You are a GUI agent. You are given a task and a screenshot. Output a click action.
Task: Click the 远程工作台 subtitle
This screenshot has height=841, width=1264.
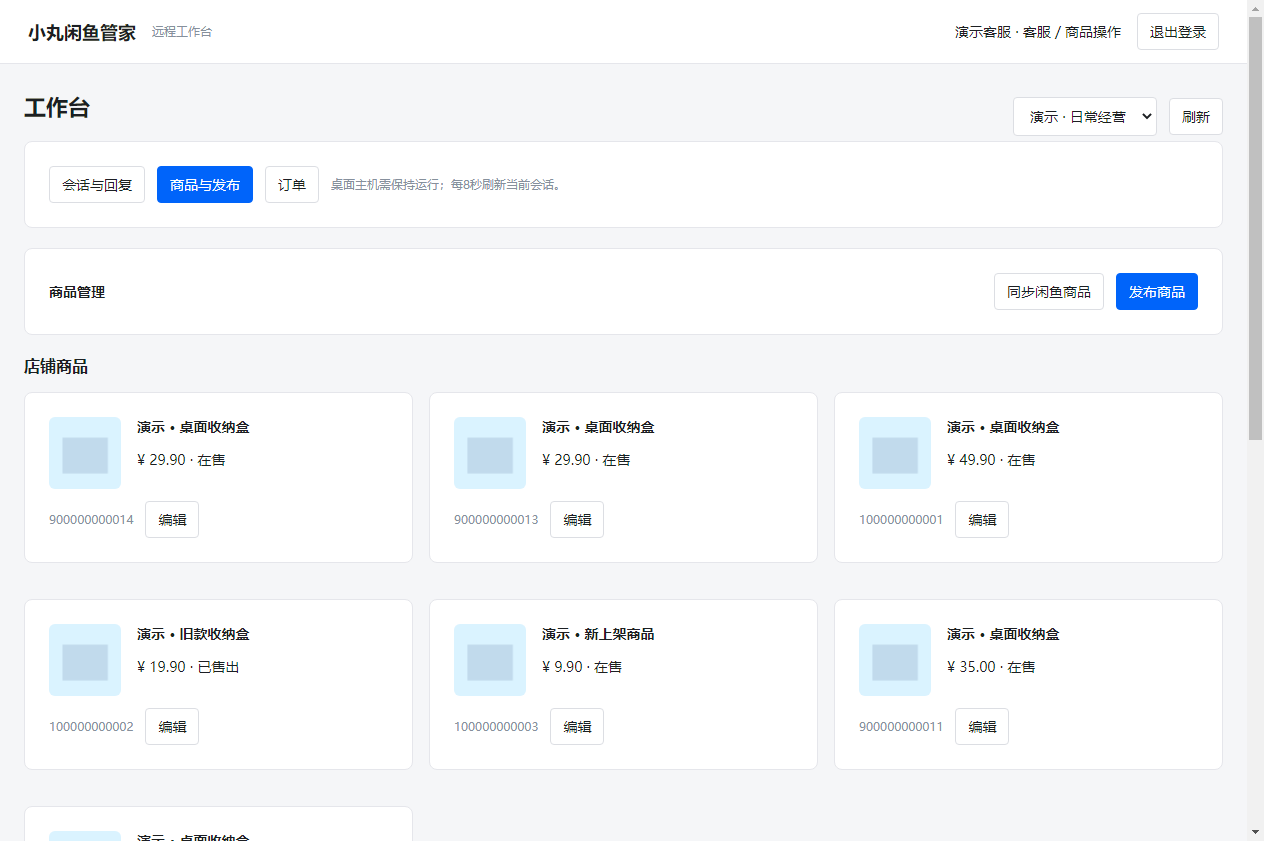click(x=182, y=32)
